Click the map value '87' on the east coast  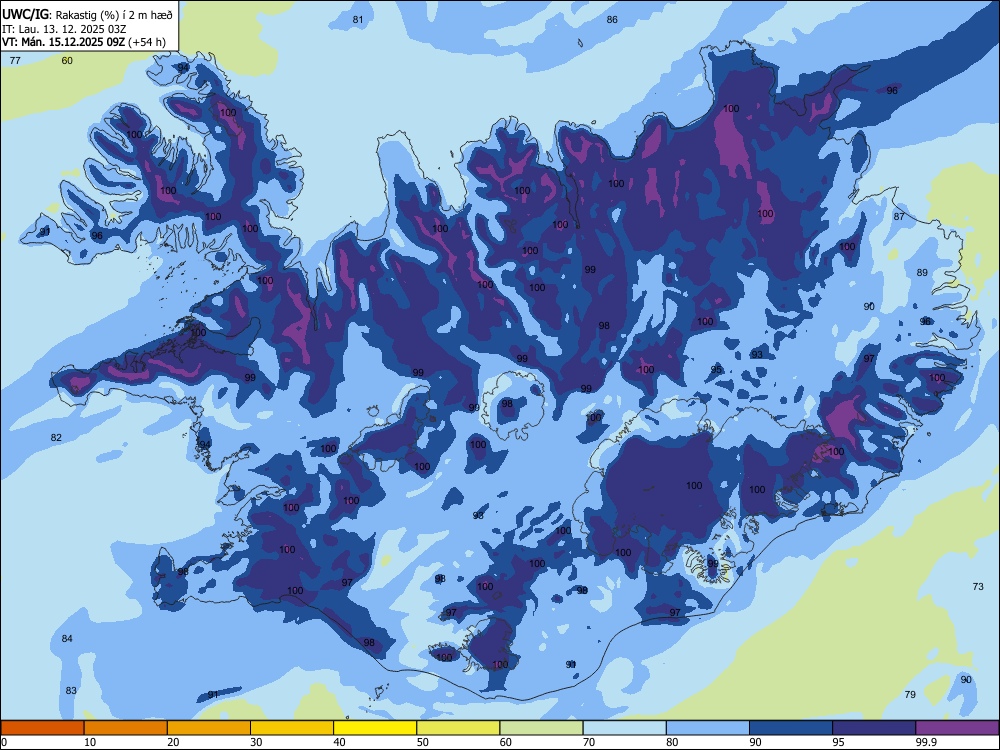click(899, 216)
